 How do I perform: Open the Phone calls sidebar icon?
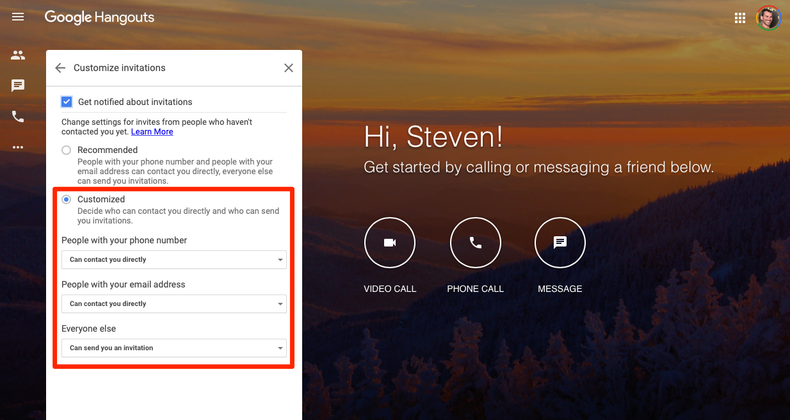click(x=17, y=117)
